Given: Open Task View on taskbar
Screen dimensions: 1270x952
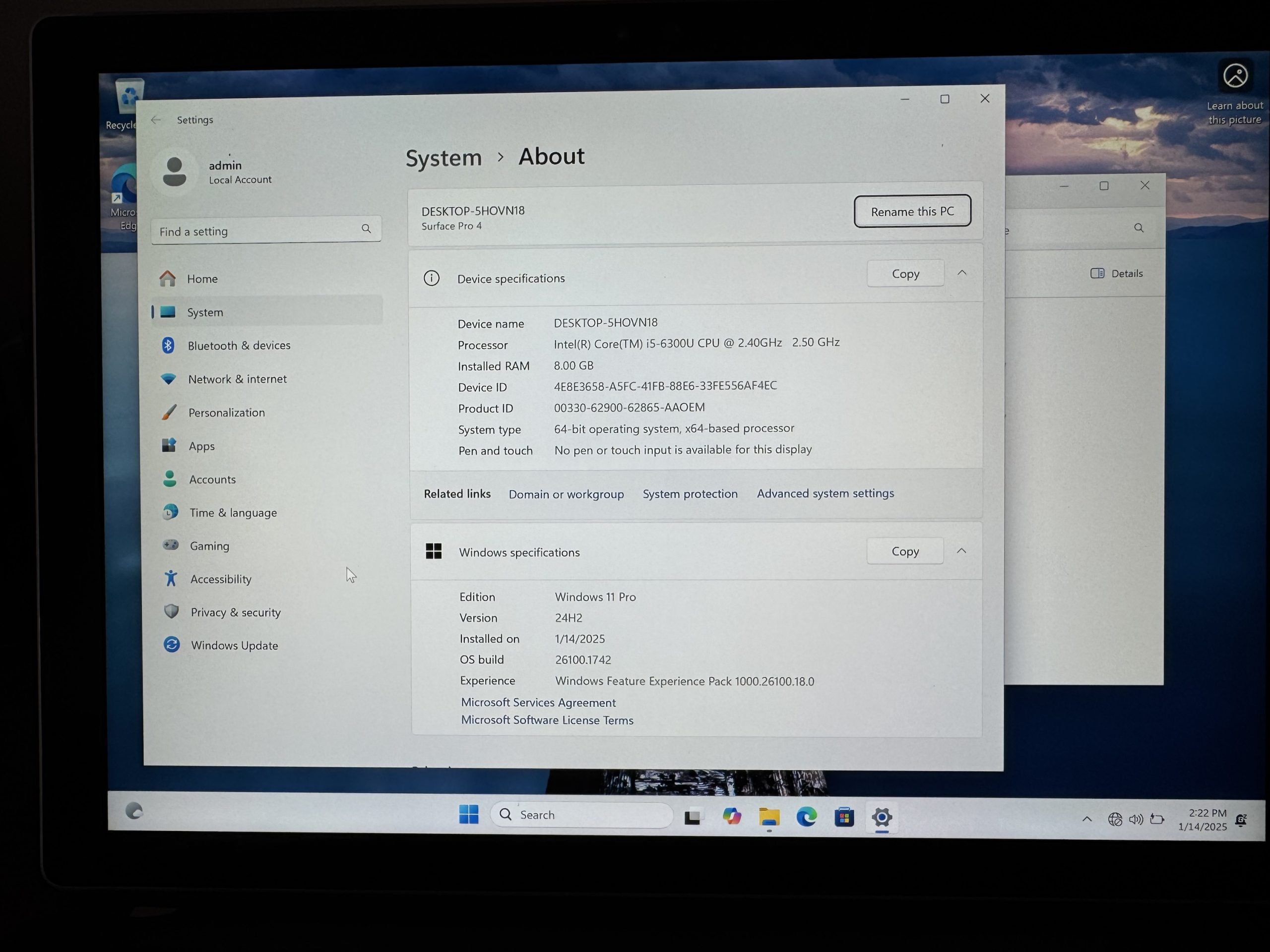Looking at the screenshot, I should pyautogui.click(x=693, y=816).
